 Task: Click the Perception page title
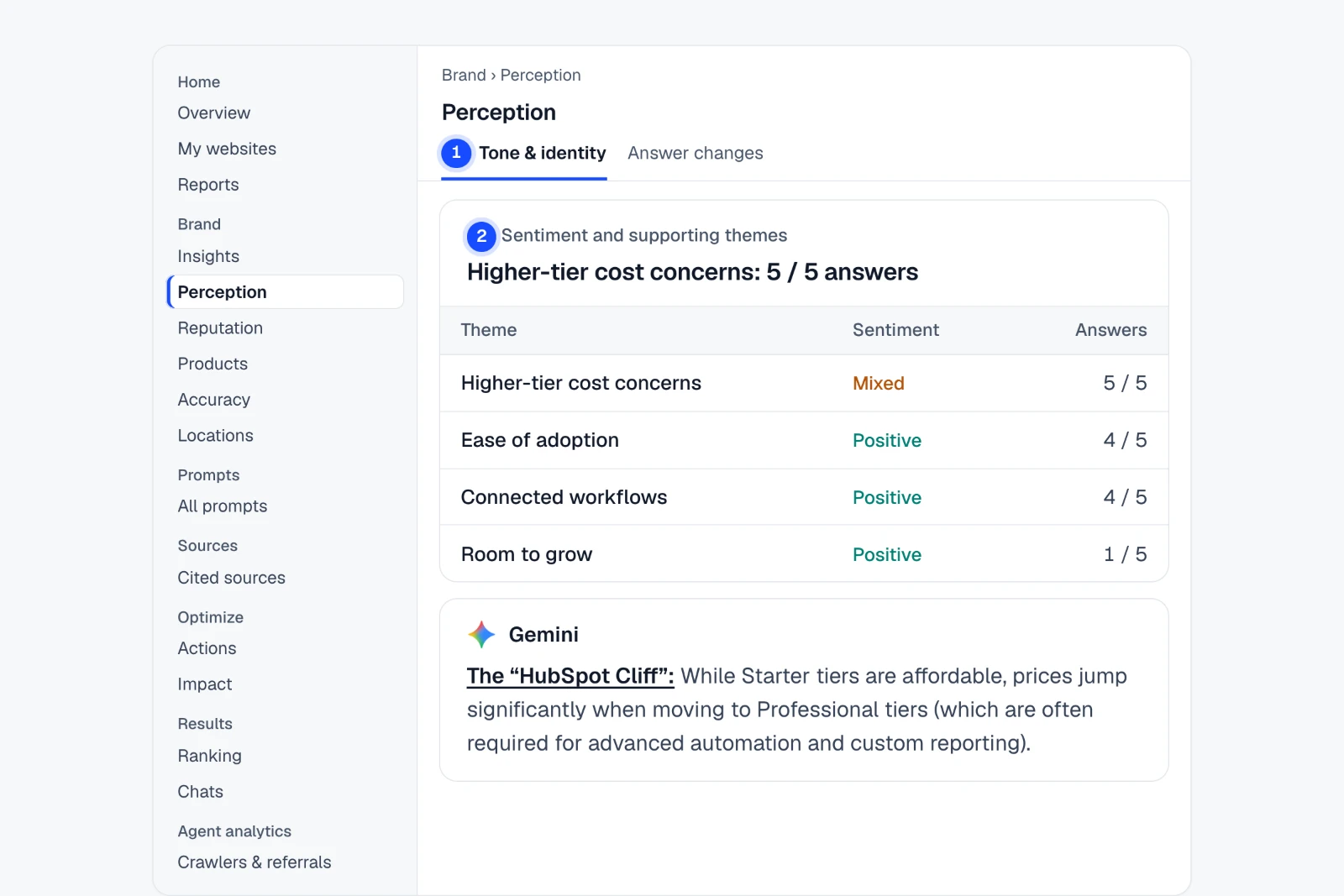(499, 113)
